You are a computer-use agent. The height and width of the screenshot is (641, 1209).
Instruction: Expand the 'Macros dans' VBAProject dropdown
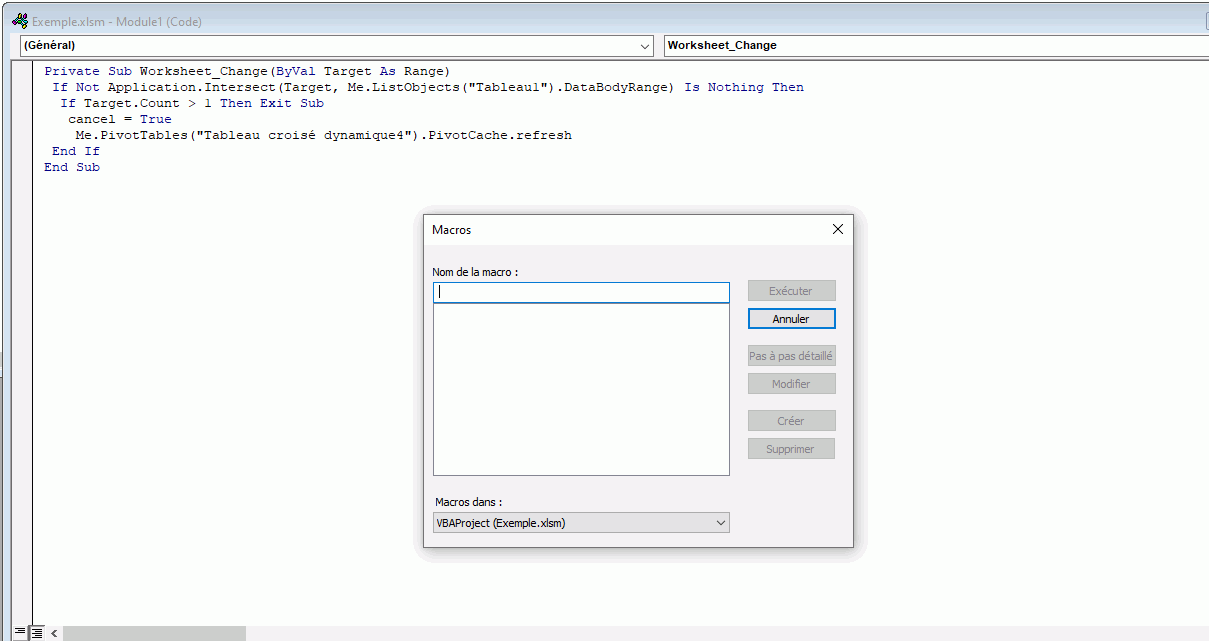coord(720,523)
